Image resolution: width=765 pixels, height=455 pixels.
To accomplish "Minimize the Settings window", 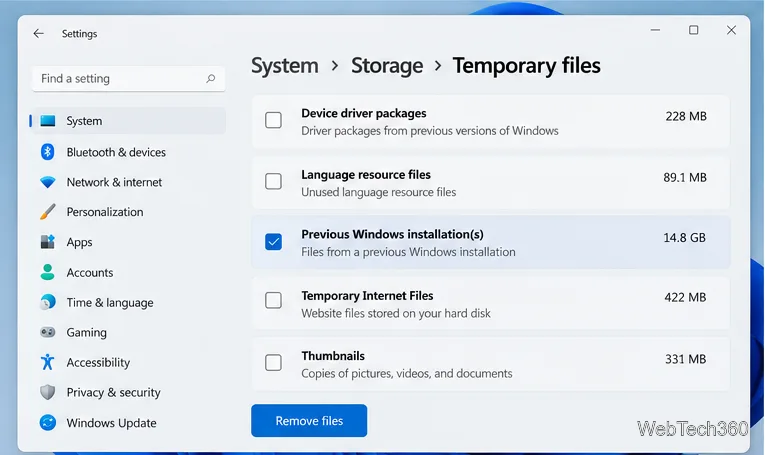I will click(x=655, y=30).
